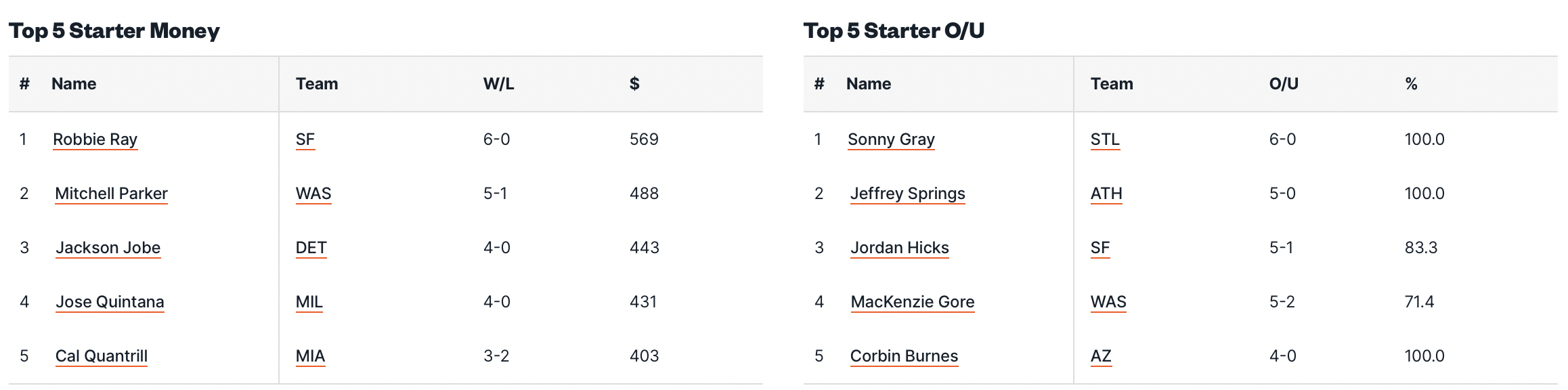
Task: Open Robbie Ray player link
Action: pyautogui.click(x=95, y=139)
